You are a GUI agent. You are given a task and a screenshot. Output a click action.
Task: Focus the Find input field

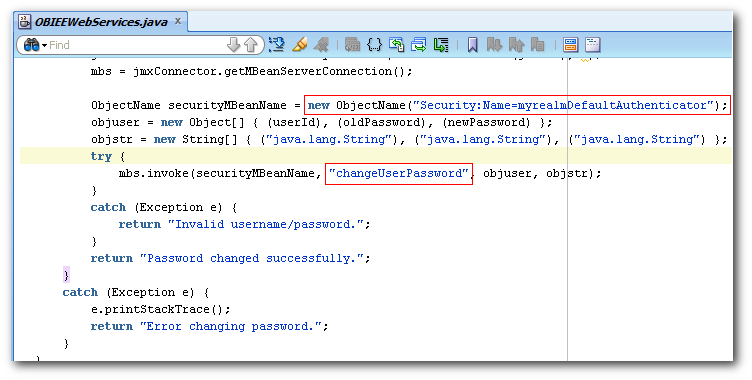click(x=137, y=45)
